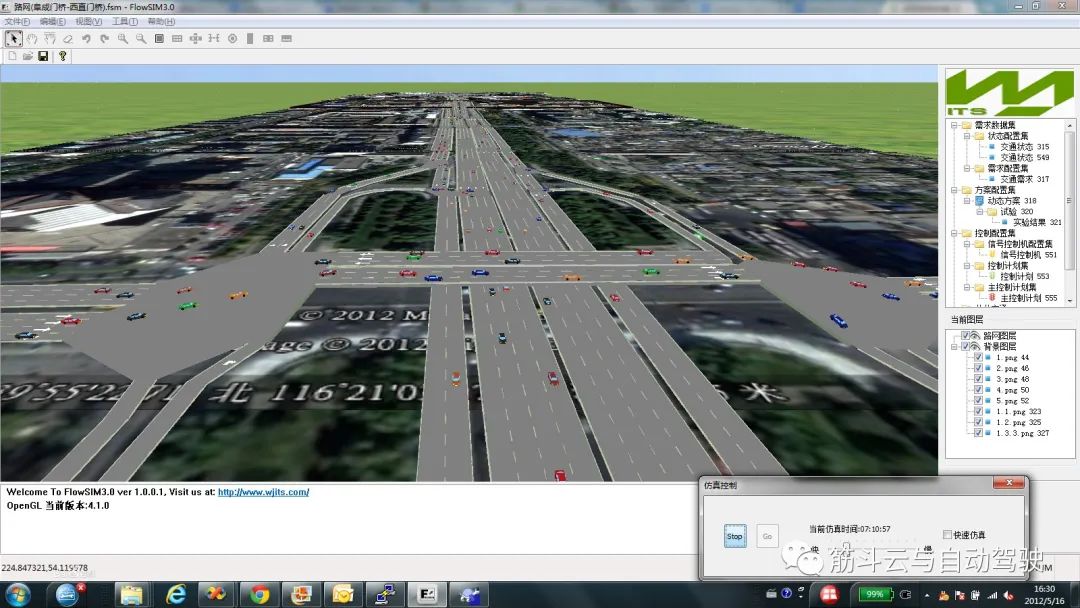Viewport: 1080px width, 608px height.
Task: Enable the 快速仿真 checkbox
Action: pyautogui.click(x=948, y=535)
